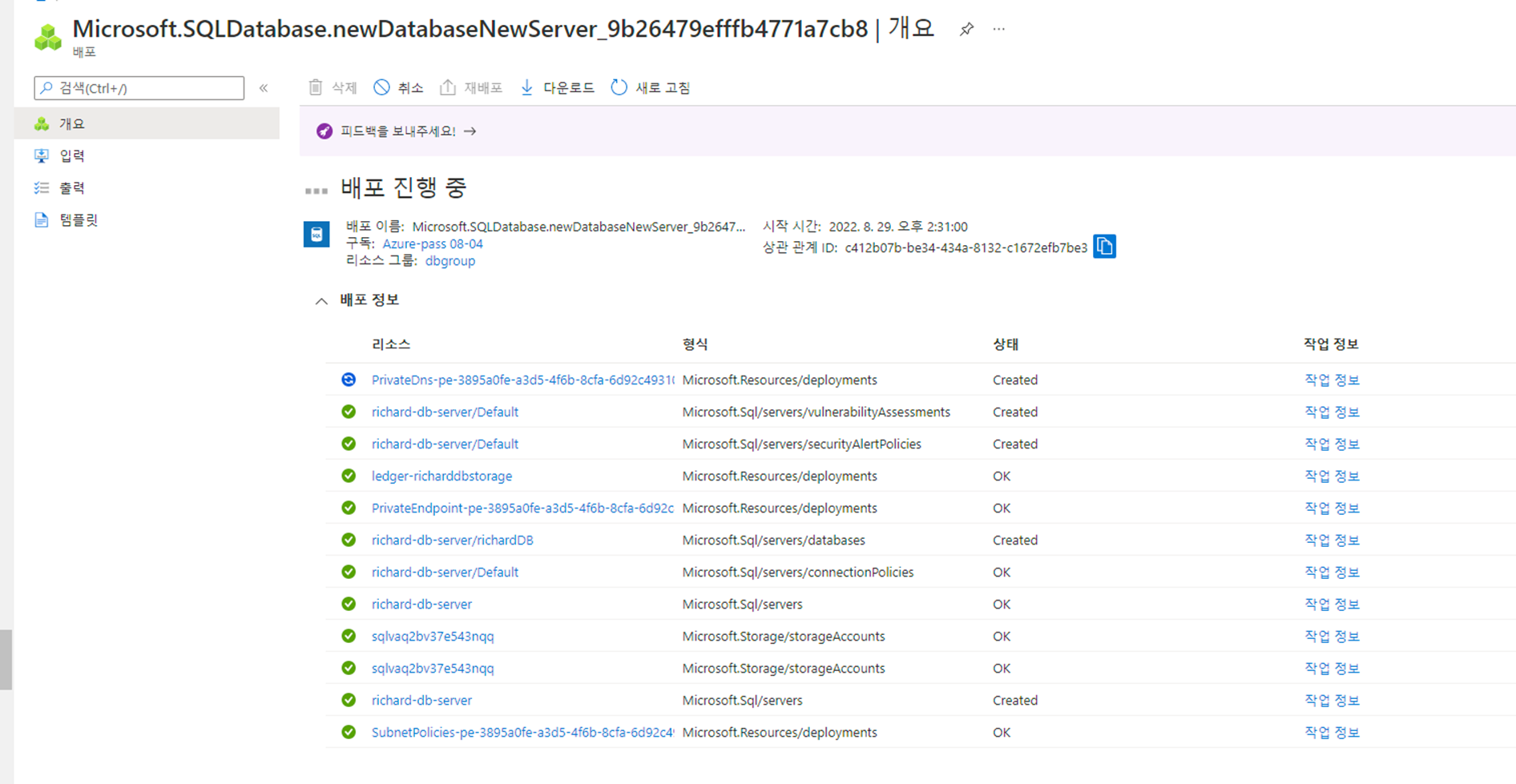The image size is (1516, 784).
Task: Click the 작업 정보 column header
Action: (x=1331, y=344)
